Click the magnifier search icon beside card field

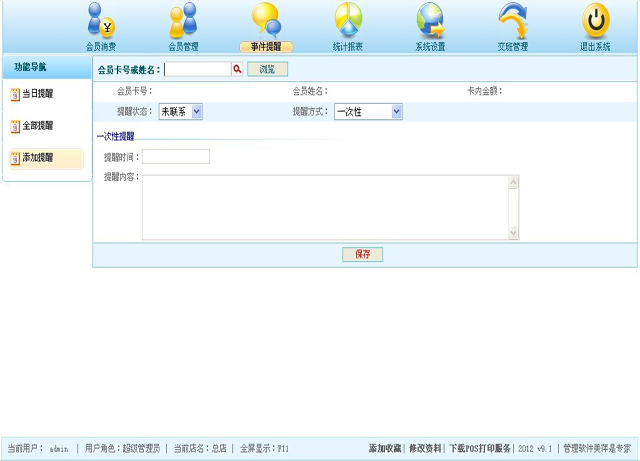coord(237,69)
